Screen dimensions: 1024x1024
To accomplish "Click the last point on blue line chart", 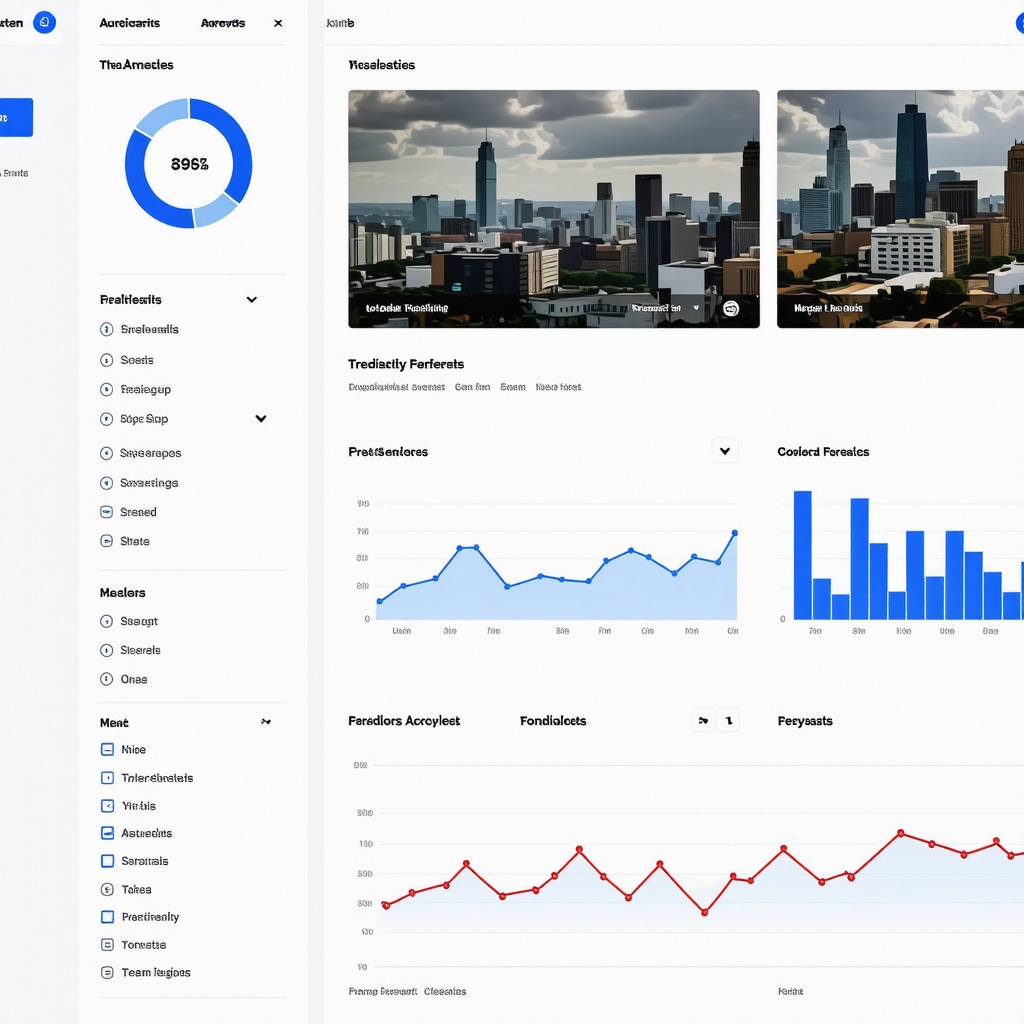I will point(735,533).
